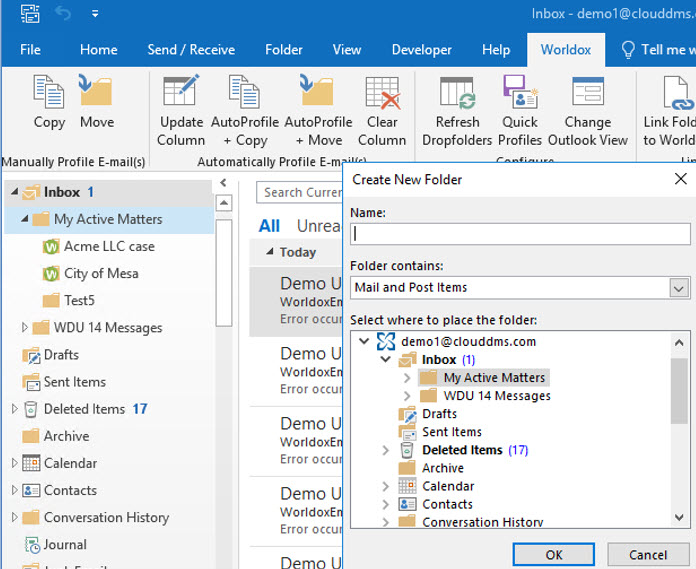Click OK in Create New Folder dialog
This screenshot has width=696, height=569.
[553, 555]
